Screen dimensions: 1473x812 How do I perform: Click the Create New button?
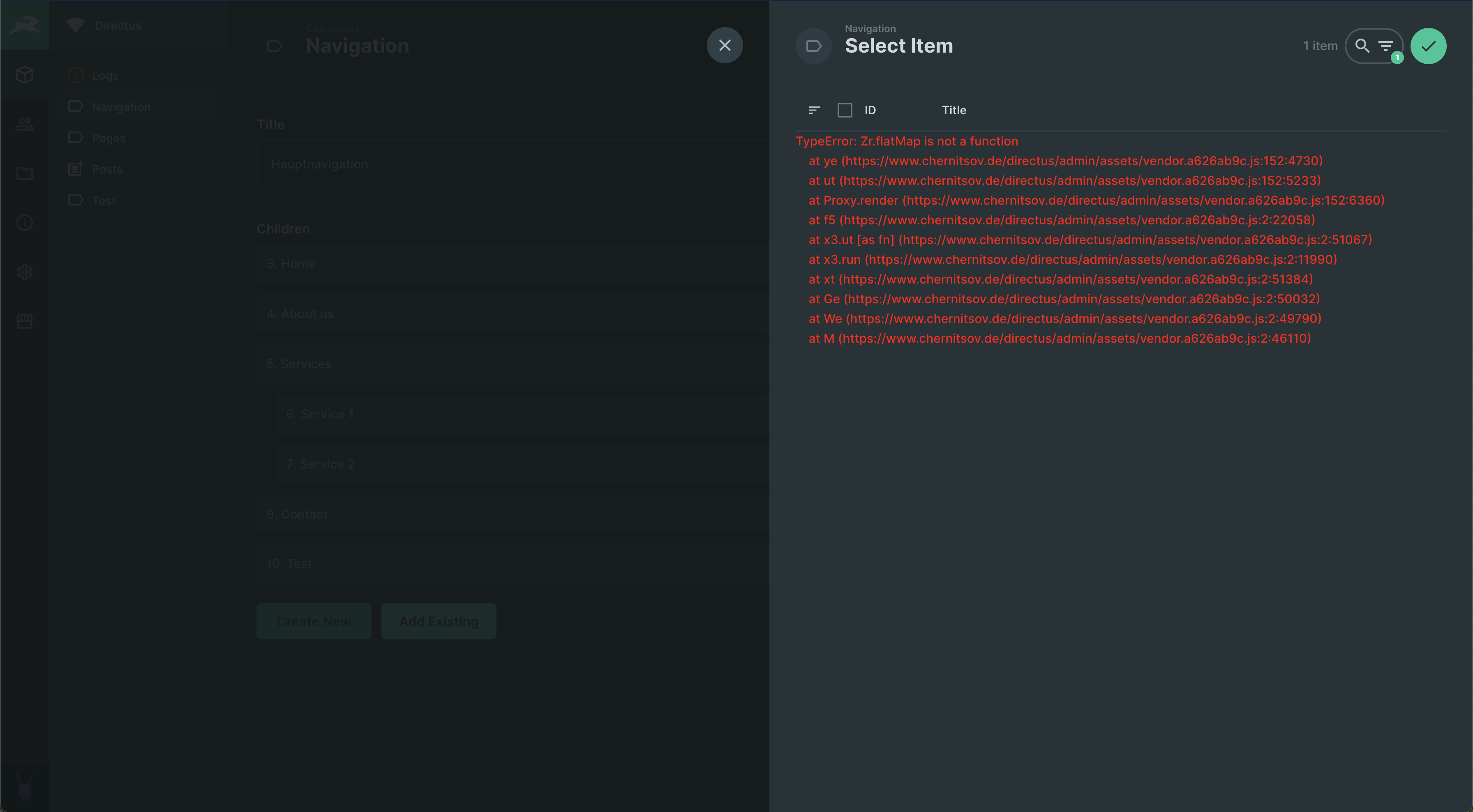pos(313,621)
